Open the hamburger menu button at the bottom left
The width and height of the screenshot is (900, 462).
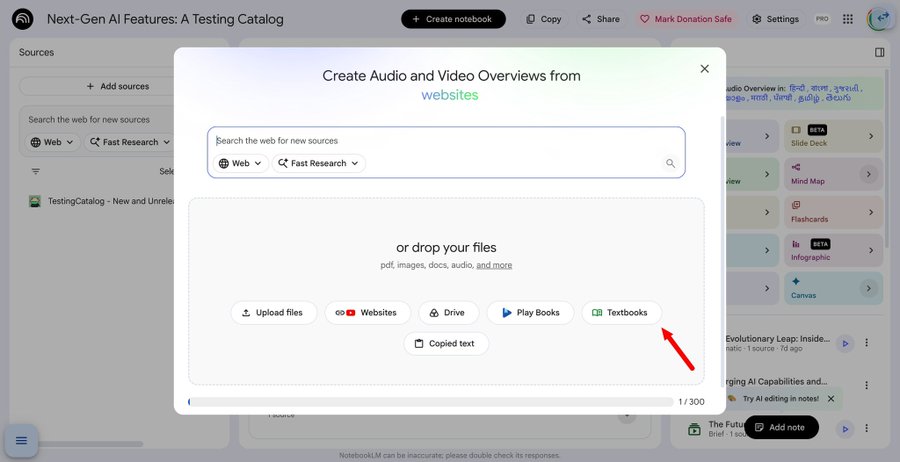(x=21, y=440)
